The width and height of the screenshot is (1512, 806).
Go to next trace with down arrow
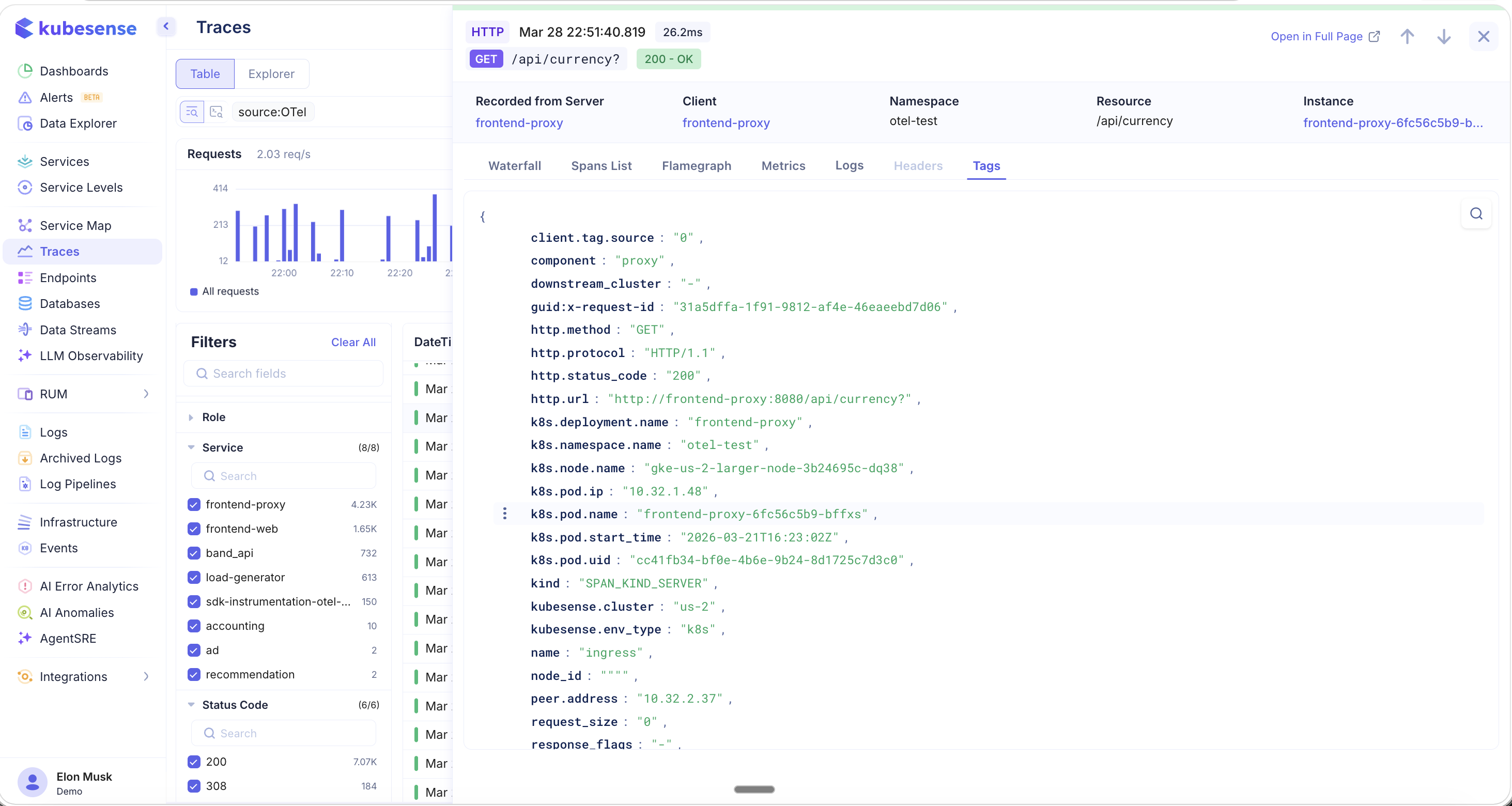coord(1443,36)
